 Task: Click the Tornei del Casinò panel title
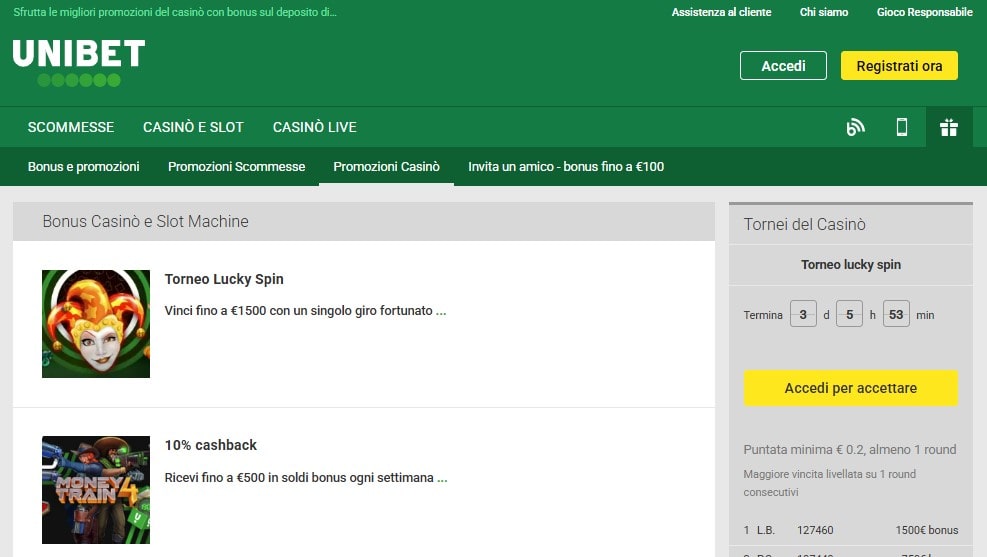click(804, 224)
